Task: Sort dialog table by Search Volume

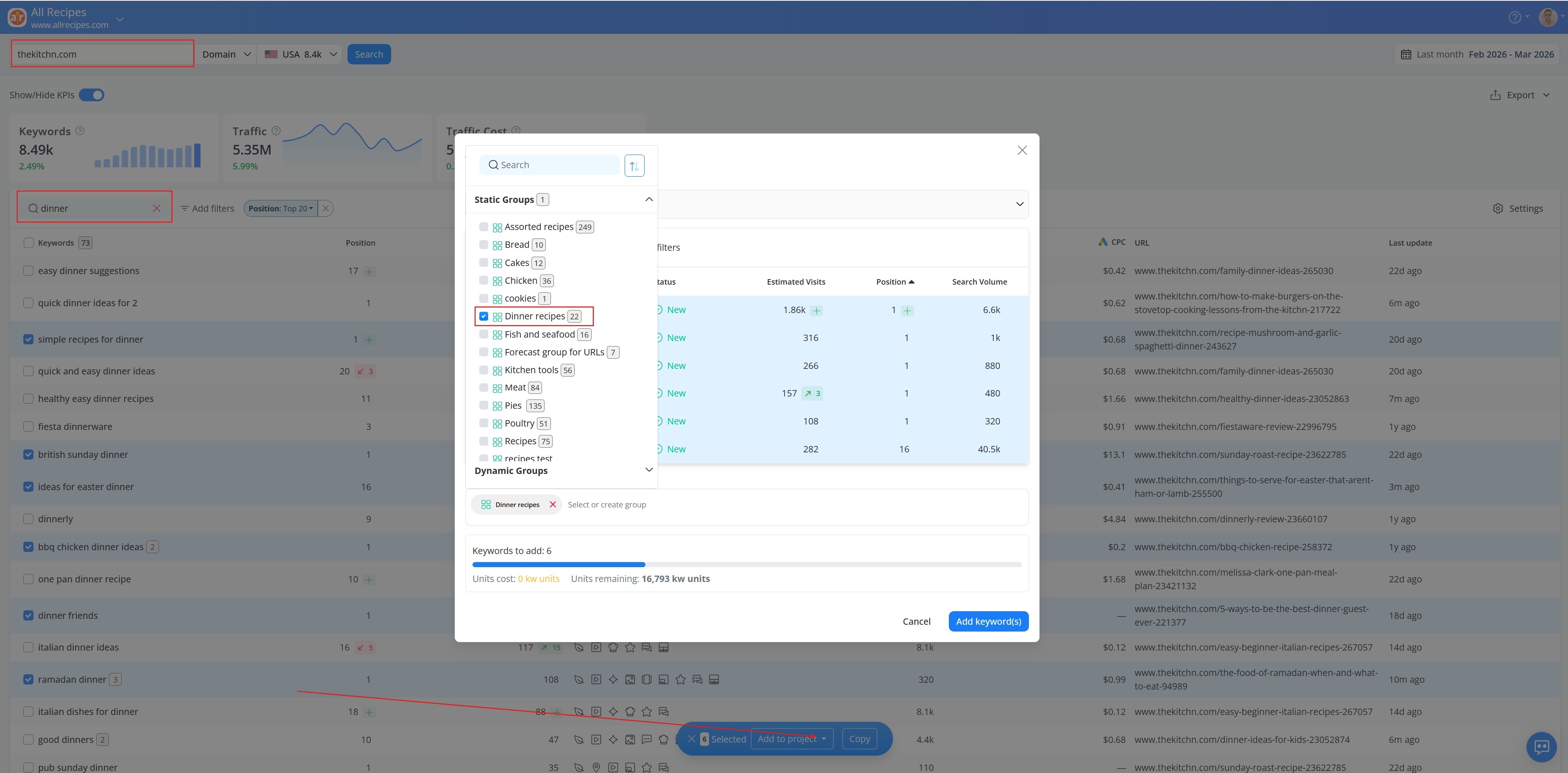Action: click(979, 282)
